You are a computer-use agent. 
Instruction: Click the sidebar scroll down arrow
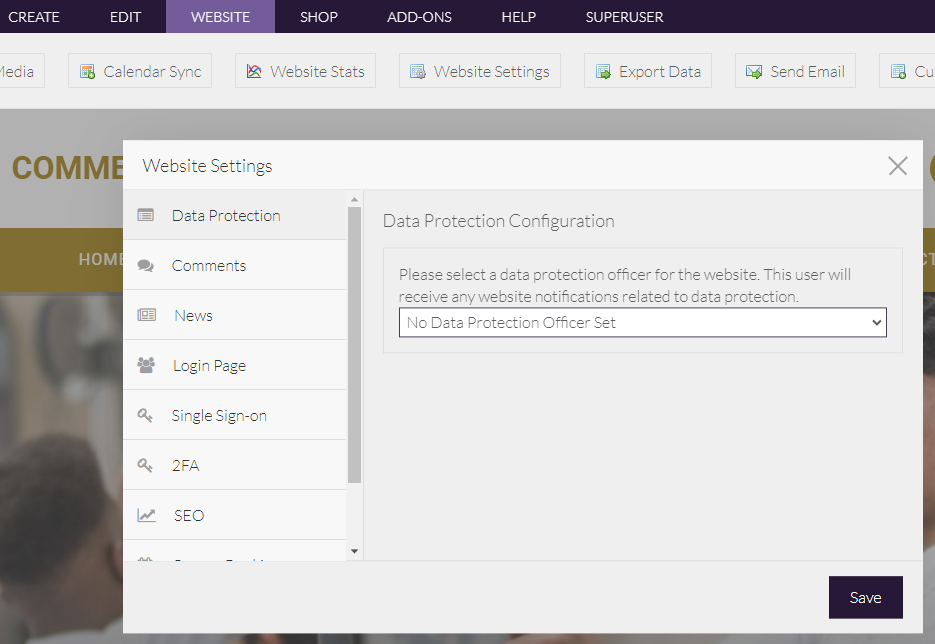[354, 552]
